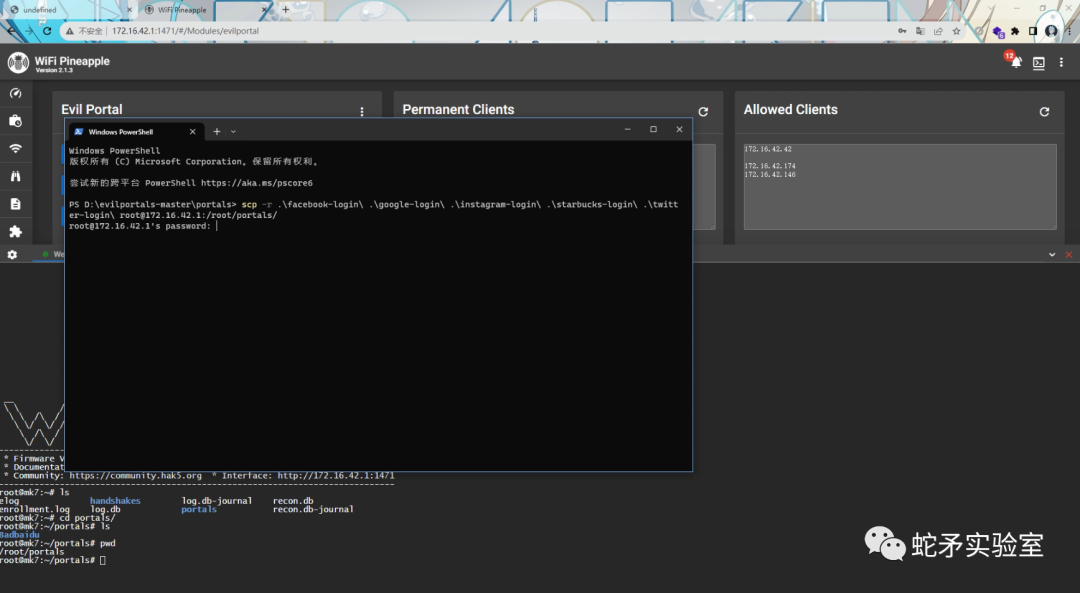Open the three-dot menu in Pineapple header
1080x593 pixels.
(1061, 63)
